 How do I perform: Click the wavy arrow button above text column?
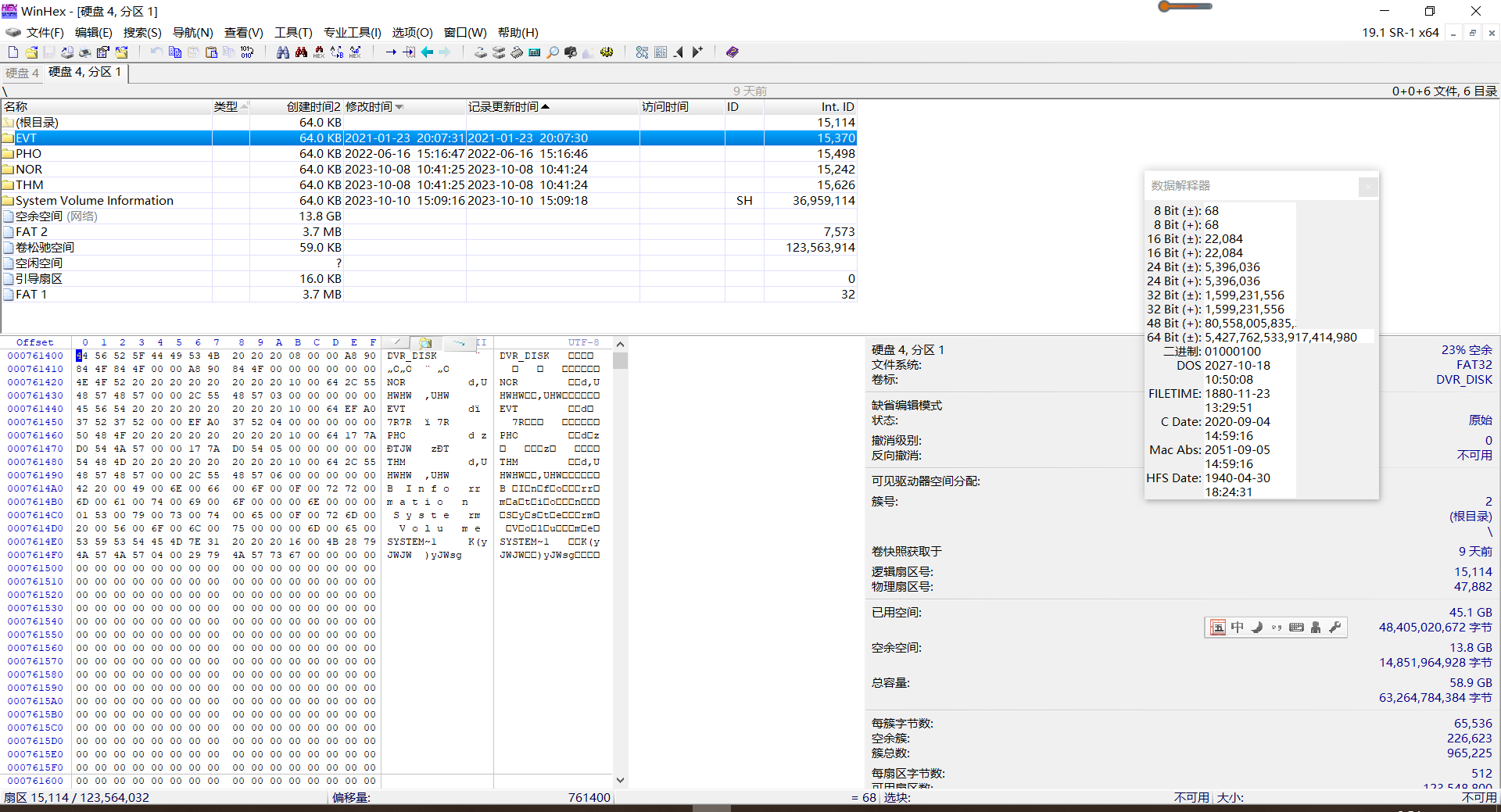(x=459, y=343)
